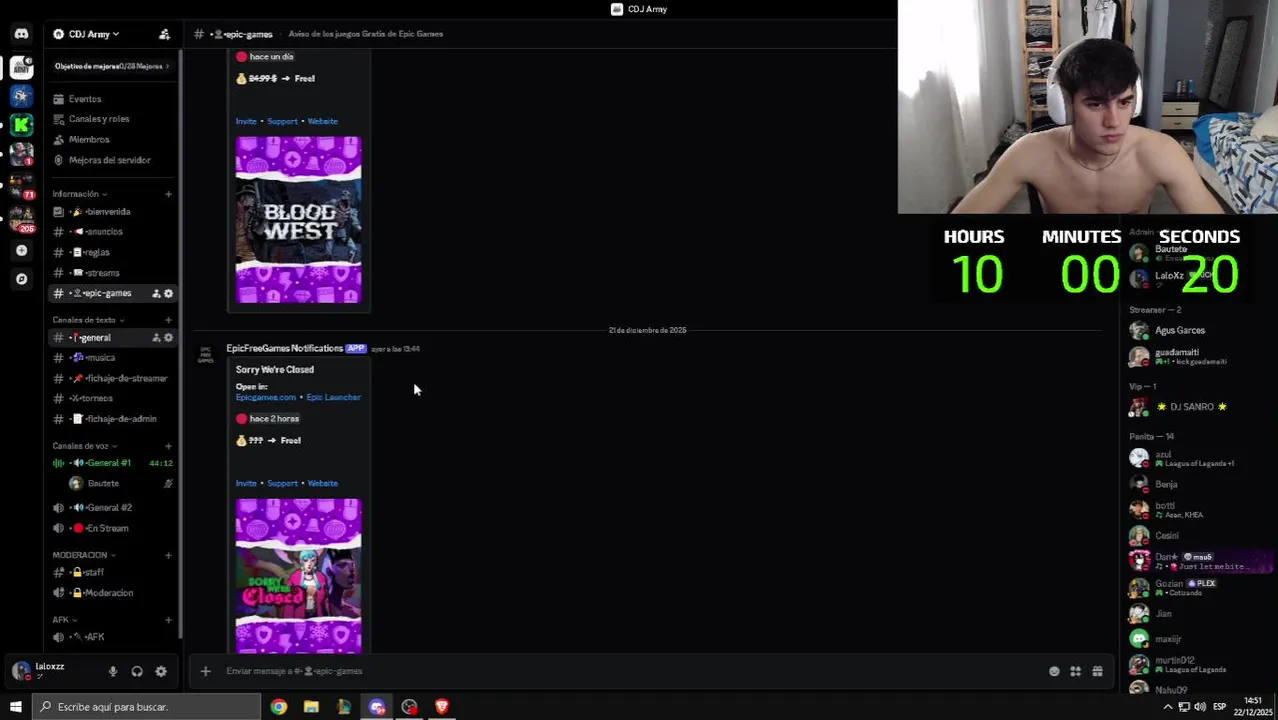Open settings gear for epic-games channel
This screenshot has height=720, width=1278.
tap(168, 293)
